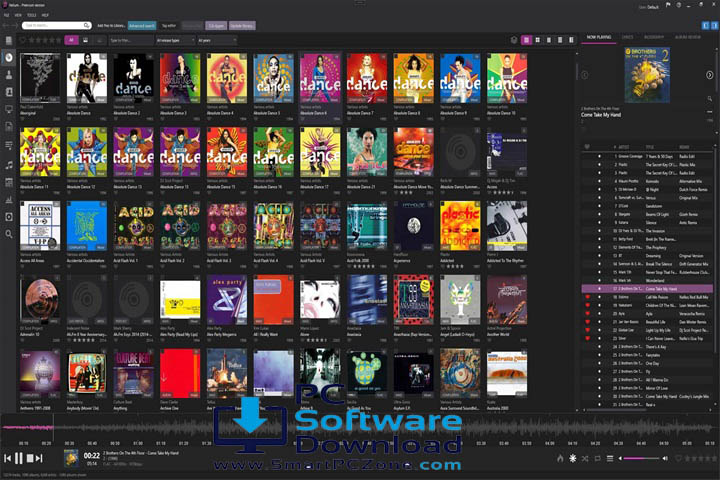Click the Advanced search button
The image size is (720, 480).
(142, 26)
